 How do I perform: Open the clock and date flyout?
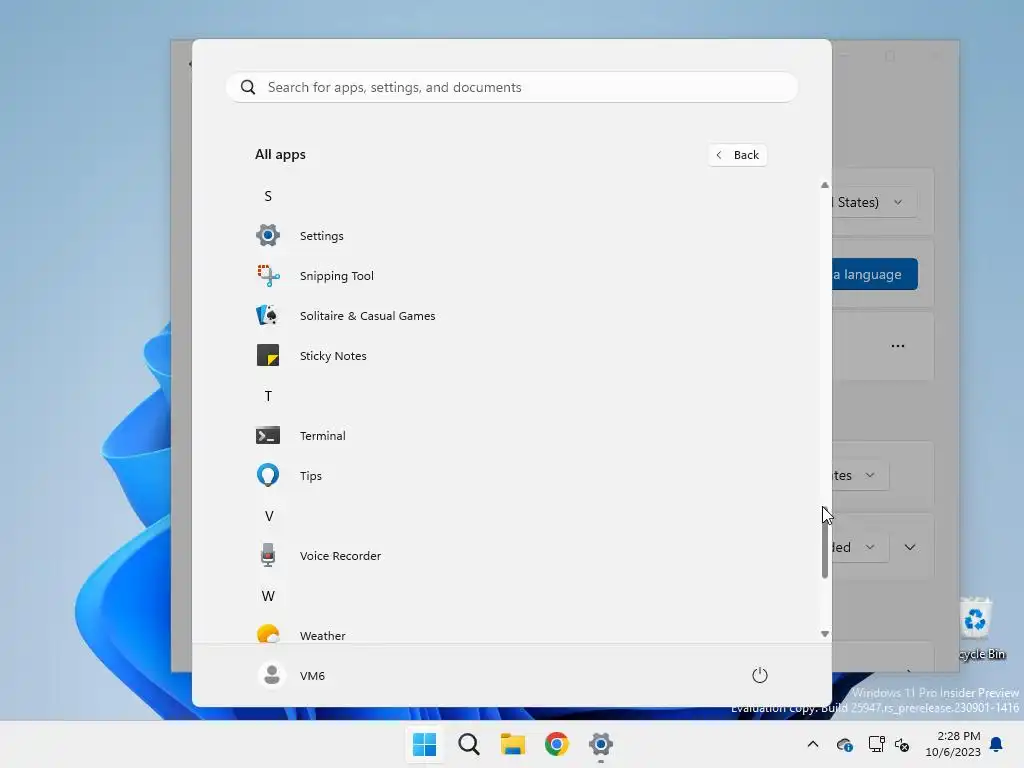click(953, 744)
